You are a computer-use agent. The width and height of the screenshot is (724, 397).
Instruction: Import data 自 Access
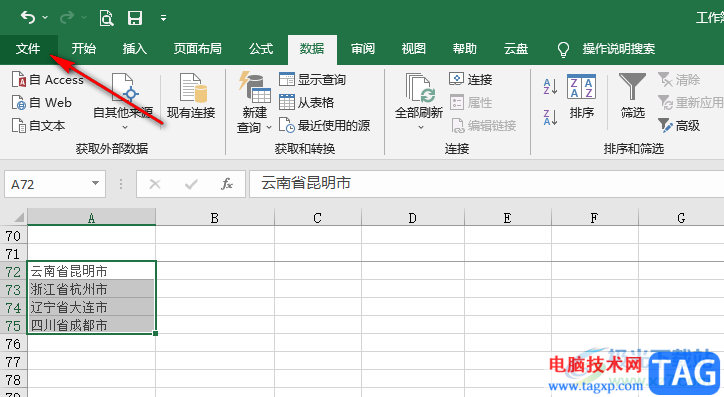coord(48,80)
